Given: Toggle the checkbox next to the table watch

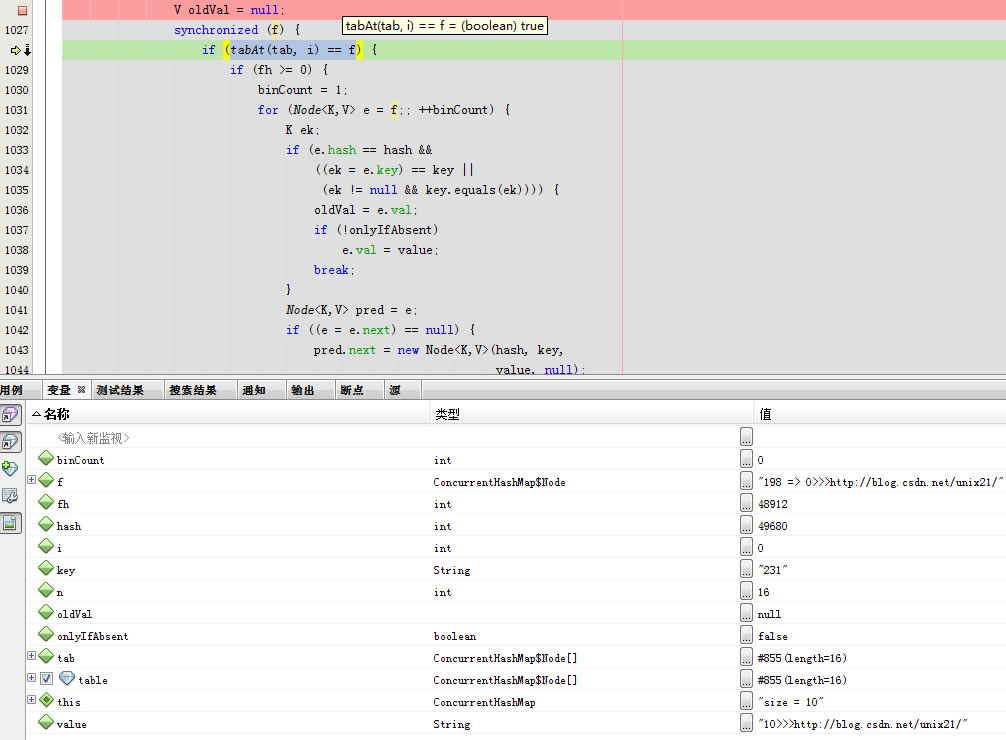Looking at the screenshot, I should click(46, 678).
